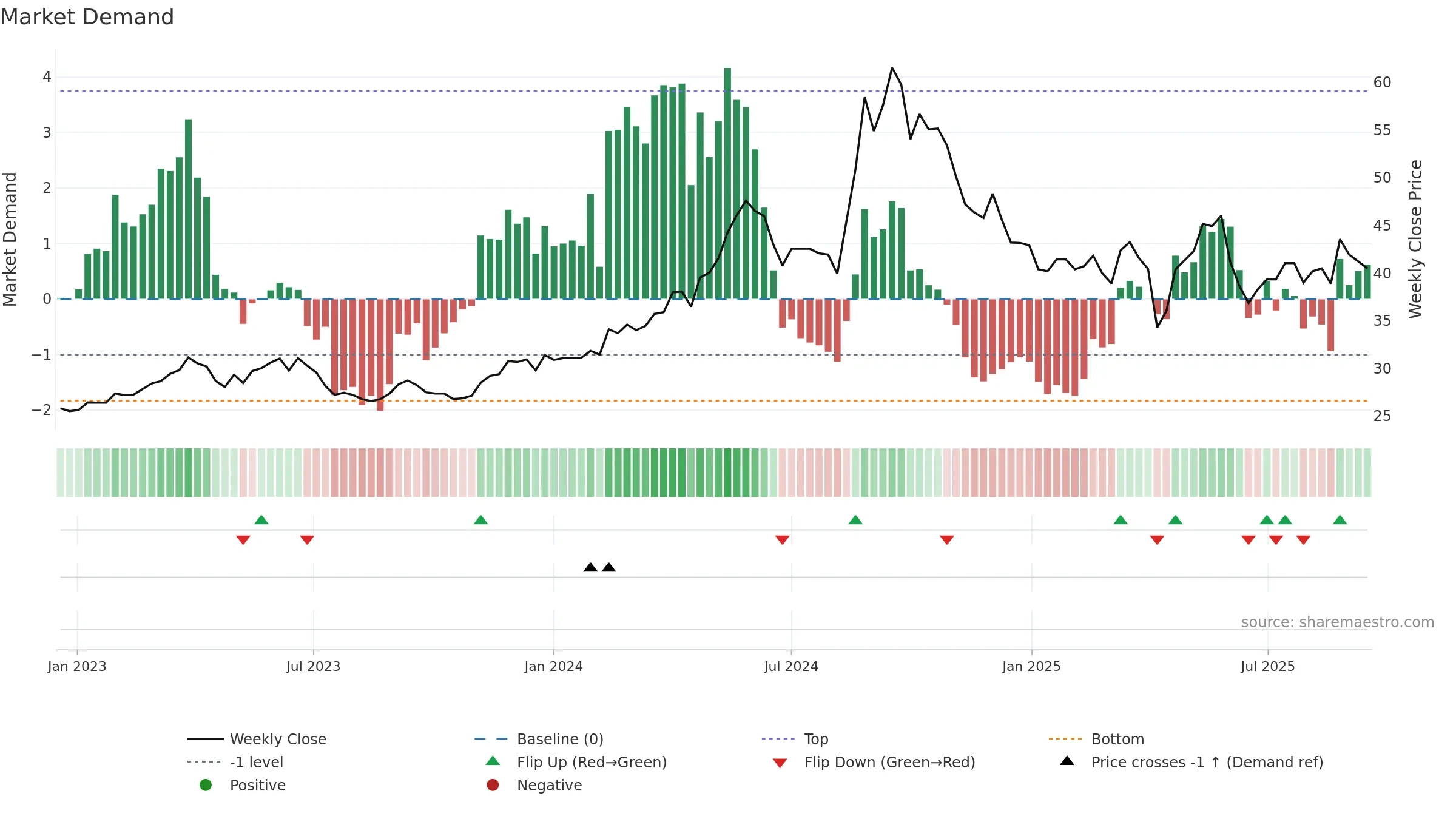
Task: Toggle the -1 level legend entry
Action: (x=235, y=762)
